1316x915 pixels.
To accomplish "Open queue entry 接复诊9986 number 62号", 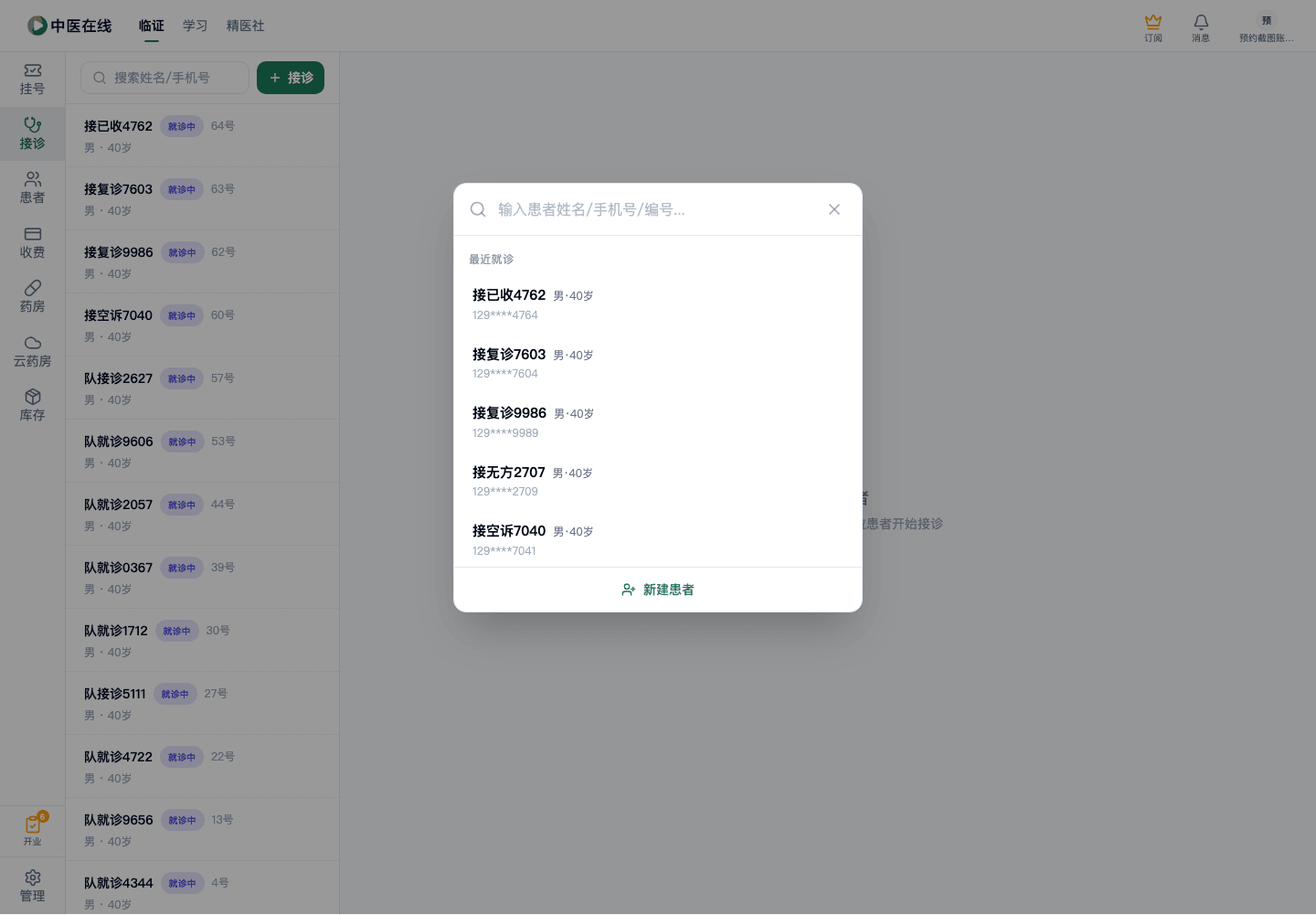I will tap(202, 261).
